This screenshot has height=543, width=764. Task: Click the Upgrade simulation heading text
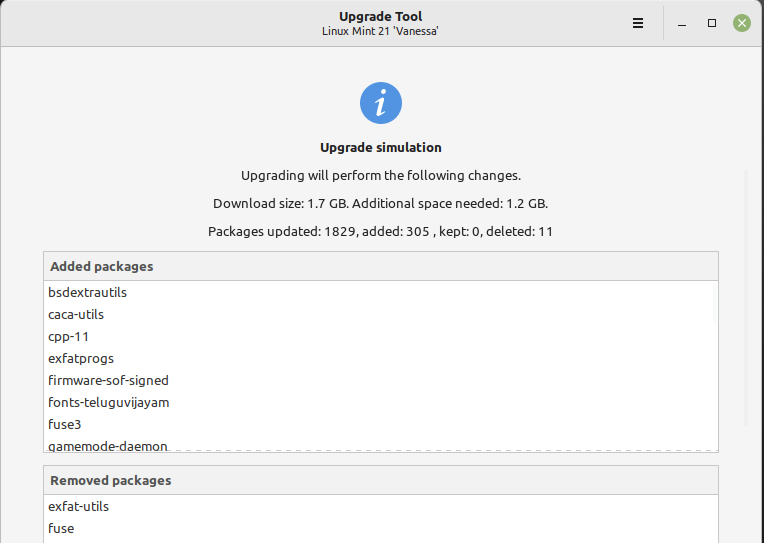click(381, 148)
